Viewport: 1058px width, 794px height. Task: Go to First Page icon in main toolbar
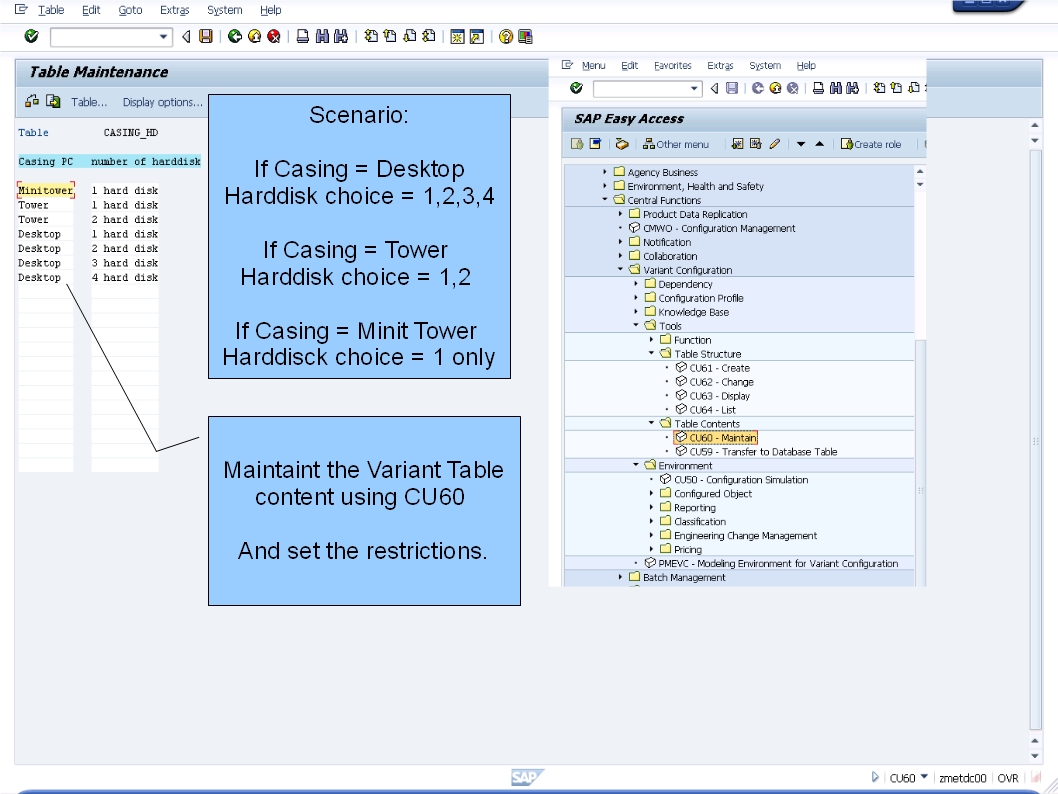(371, 36)
